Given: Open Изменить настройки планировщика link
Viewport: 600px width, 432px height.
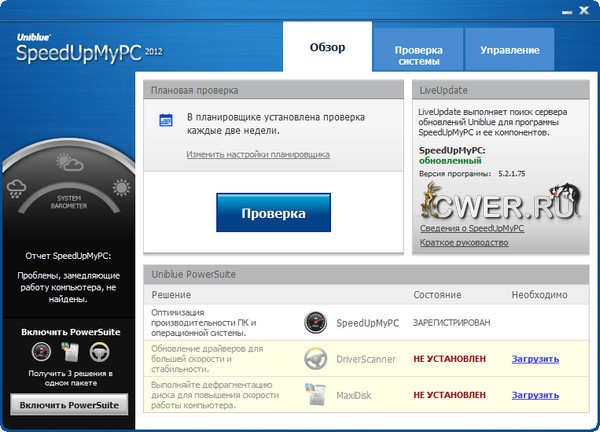Looking at the screenshot, I should 258,154.
